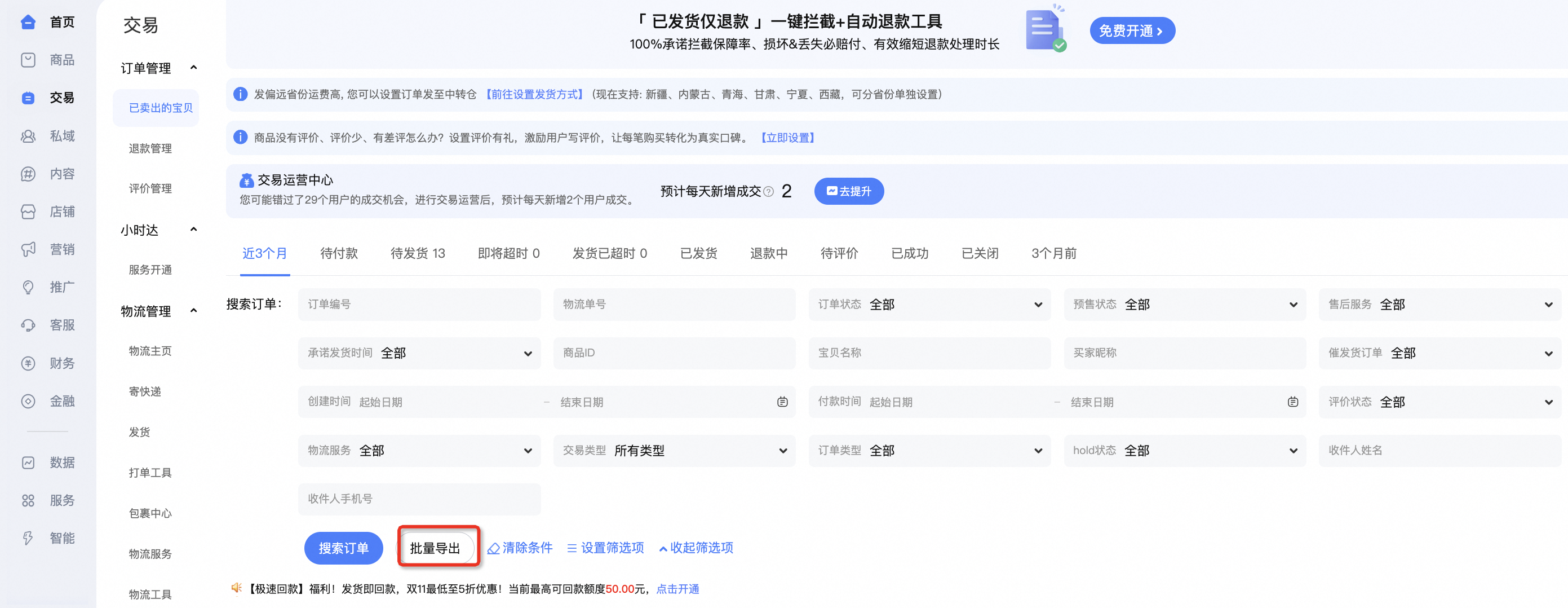
Task: Switch to the 已成功 tab
Action: (x=909, y=253)
